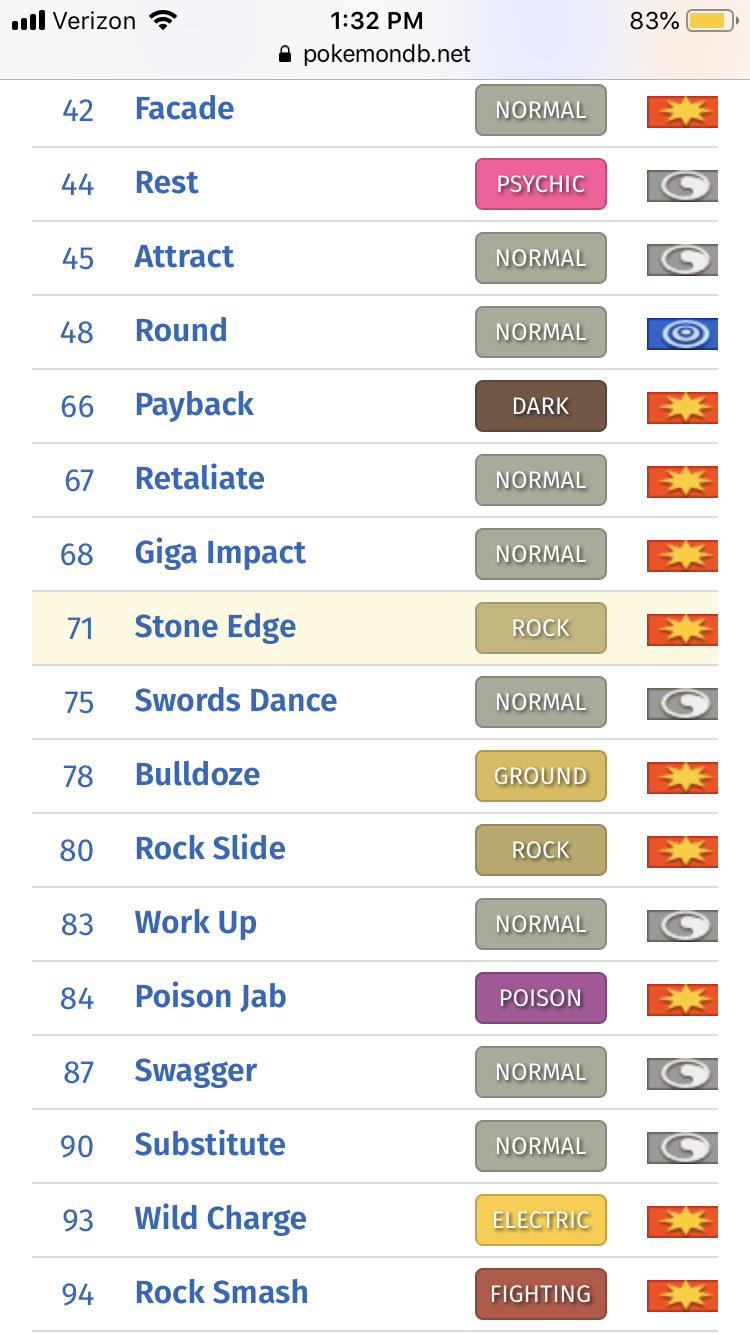Tap the battery indicator in status bar
This screenshot has height=1334, width=750.
(x=711, y=20)
